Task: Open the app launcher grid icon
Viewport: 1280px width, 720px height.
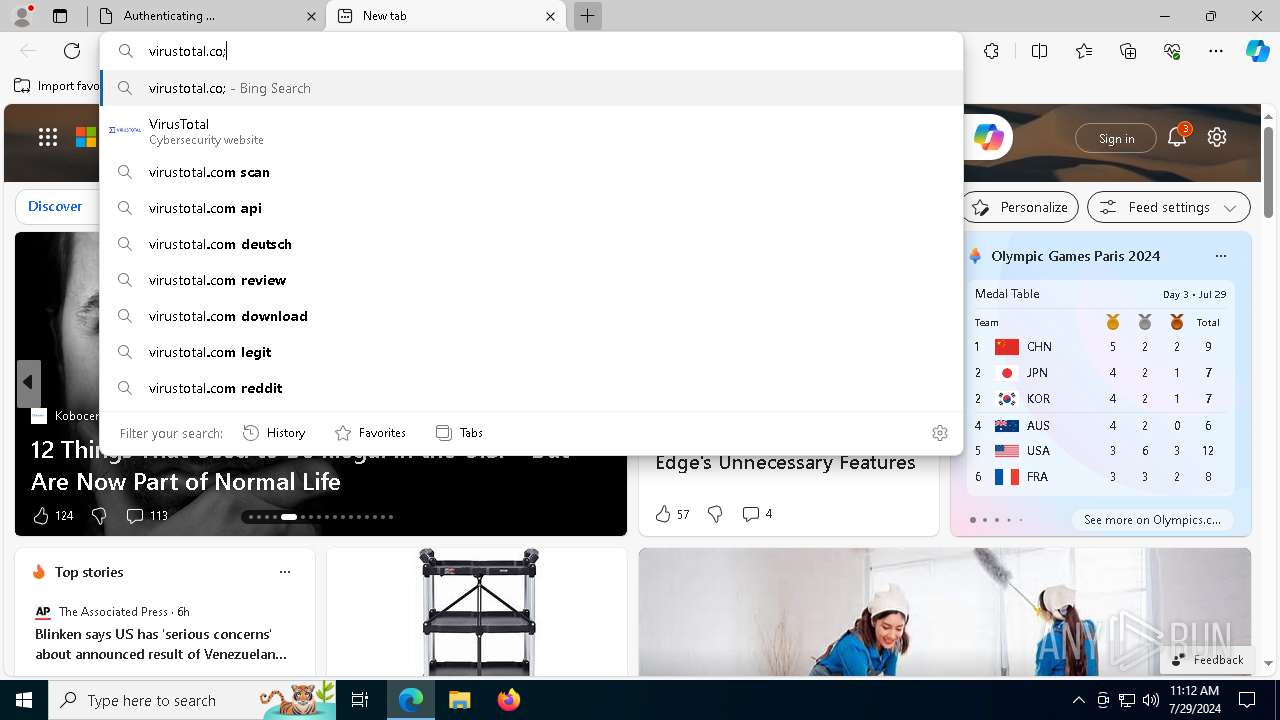Action: 48,138
